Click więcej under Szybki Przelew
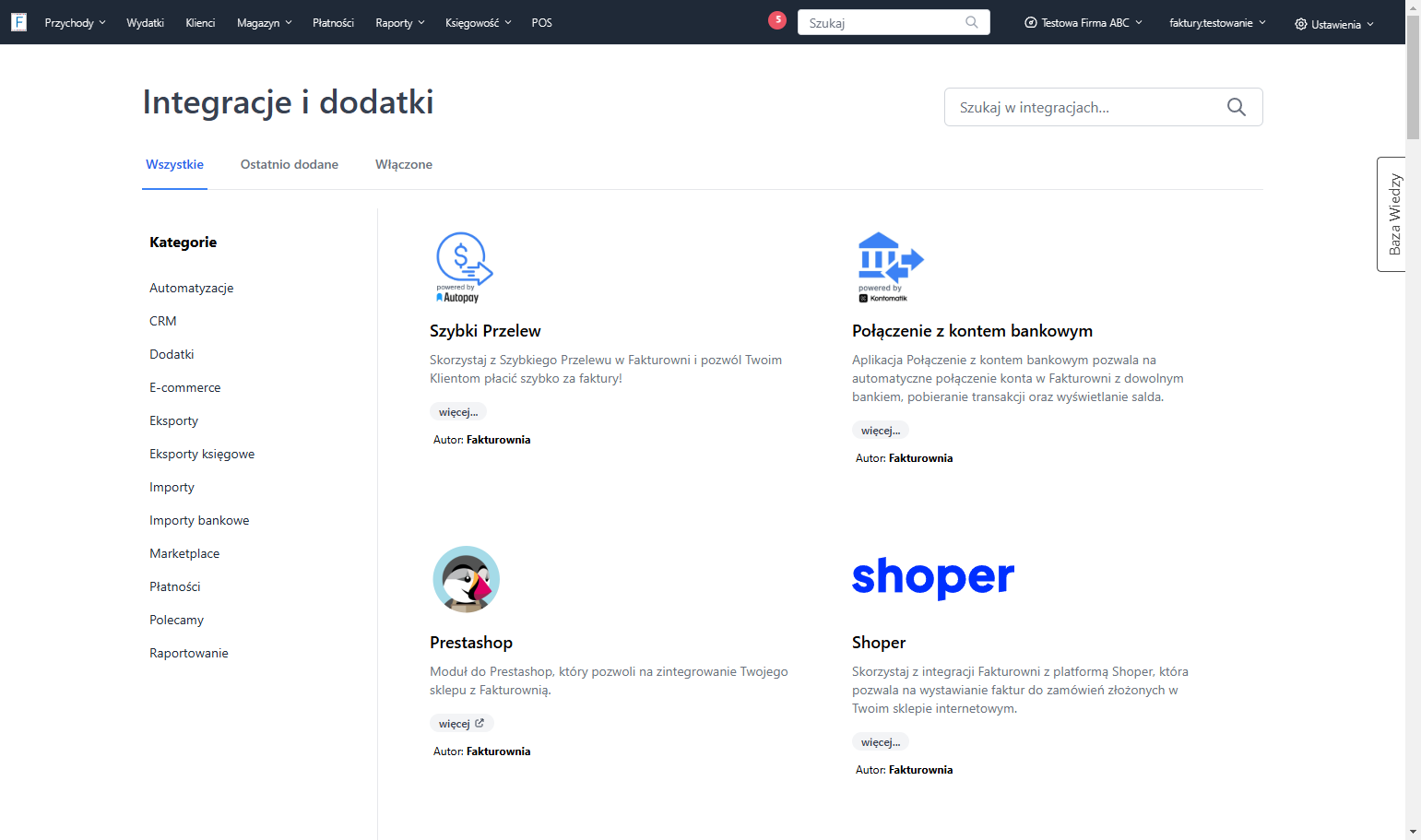 [x=458, y=412]
